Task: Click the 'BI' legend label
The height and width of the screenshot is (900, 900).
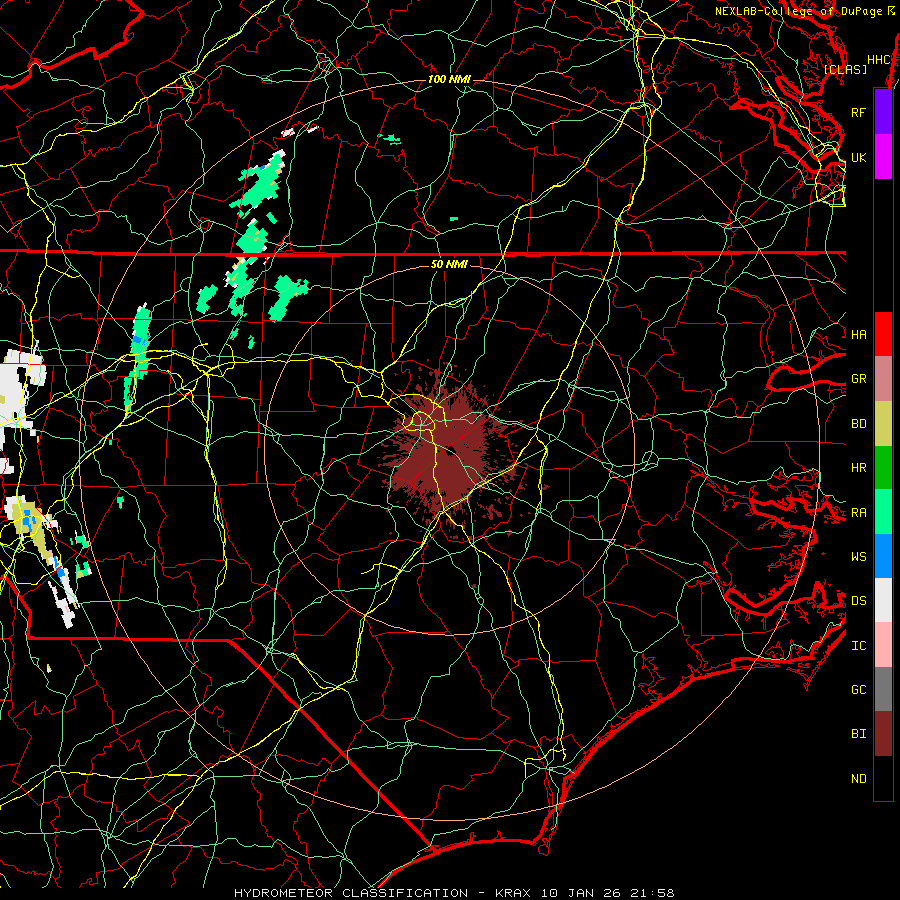Action: click(x=859, y=734)
